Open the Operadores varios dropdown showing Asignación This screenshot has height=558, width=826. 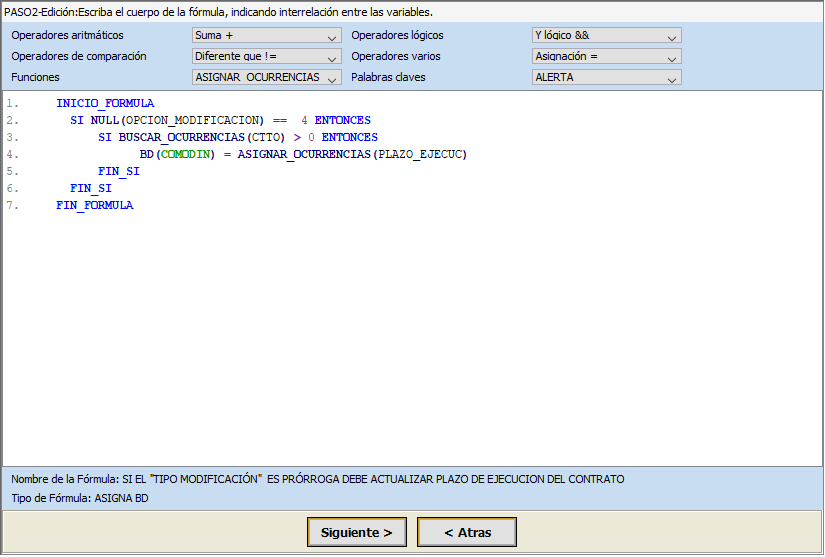point(606,57)
